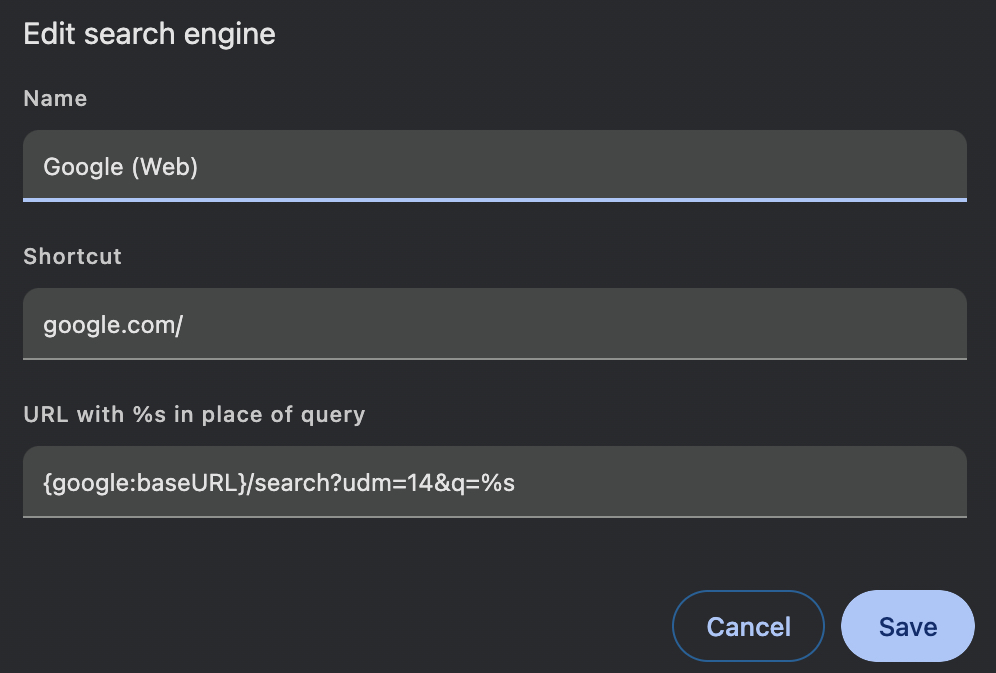Place cursor on "google.com/" shortcut text
Image resolution: width=996 pixels, height=673 pixels.
pos(113,325)
